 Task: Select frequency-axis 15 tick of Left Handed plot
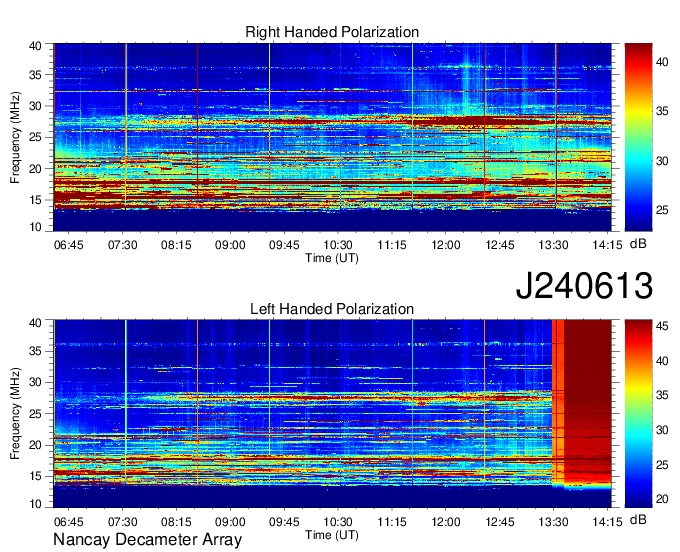[35, 476]
